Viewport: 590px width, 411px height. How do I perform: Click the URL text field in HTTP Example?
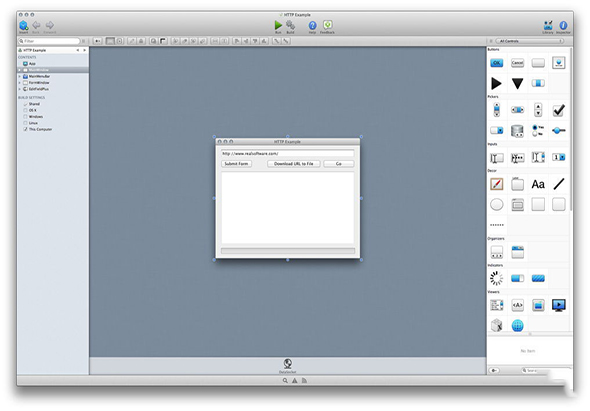[x=287, y=154]
